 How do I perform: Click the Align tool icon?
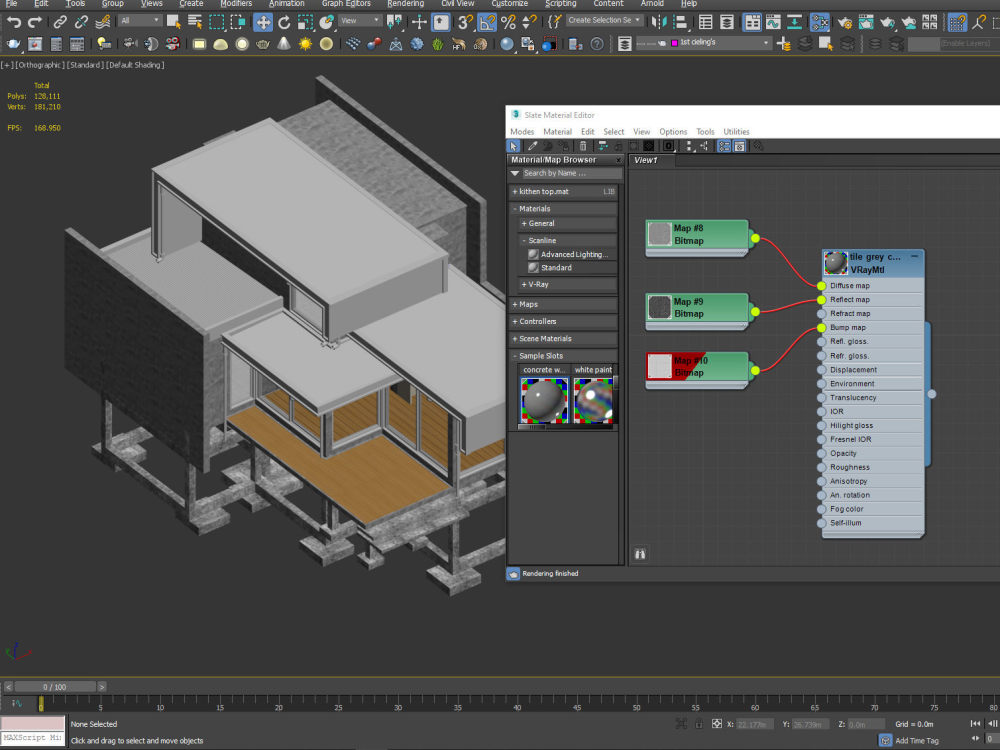680,22
